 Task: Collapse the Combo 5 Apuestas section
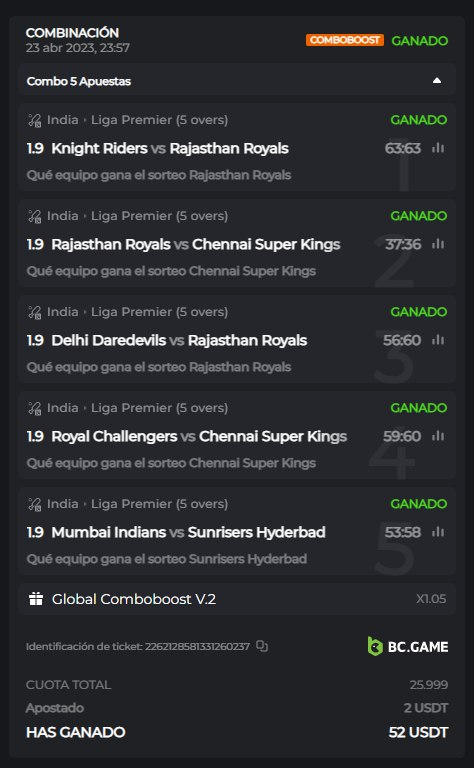click(x=437, y=80)
